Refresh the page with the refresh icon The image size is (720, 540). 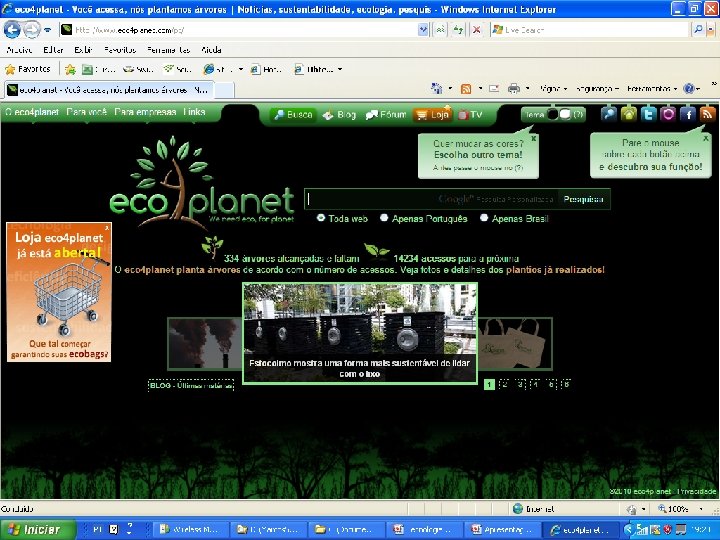point(458,30)
